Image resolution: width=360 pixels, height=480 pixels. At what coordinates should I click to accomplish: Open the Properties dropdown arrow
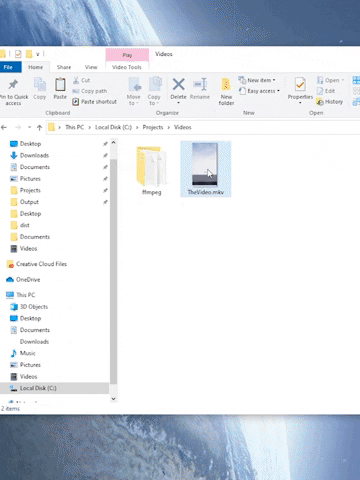pos(300,103)
